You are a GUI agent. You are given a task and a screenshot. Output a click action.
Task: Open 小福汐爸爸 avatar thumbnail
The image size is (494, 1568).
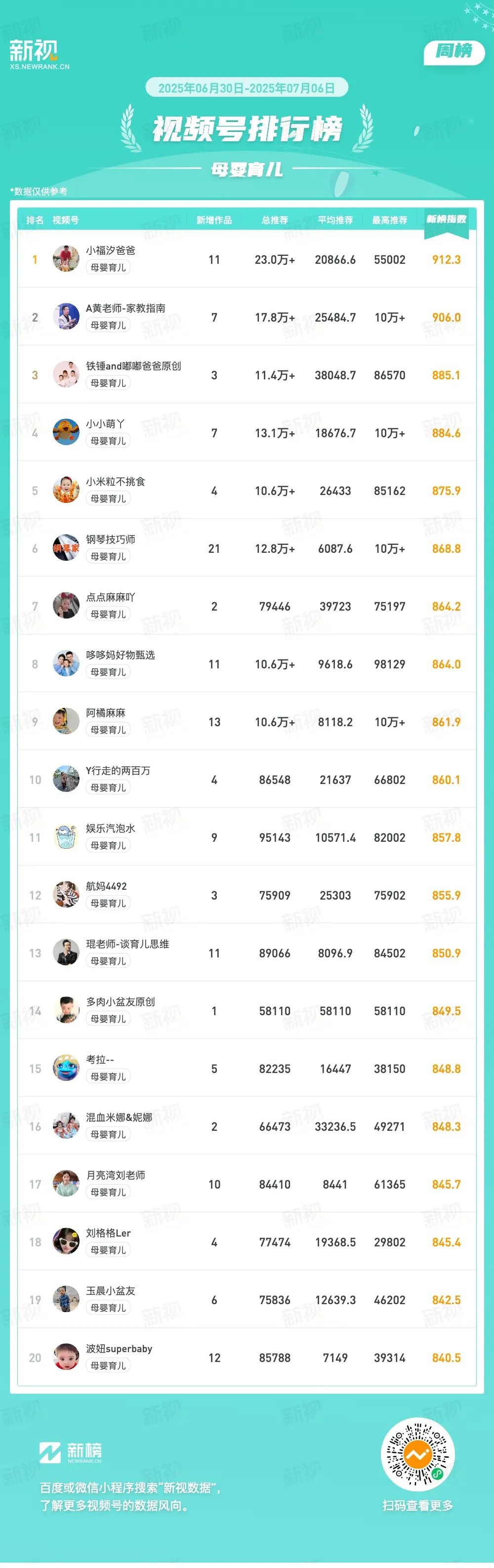click(x=66, y=259)
